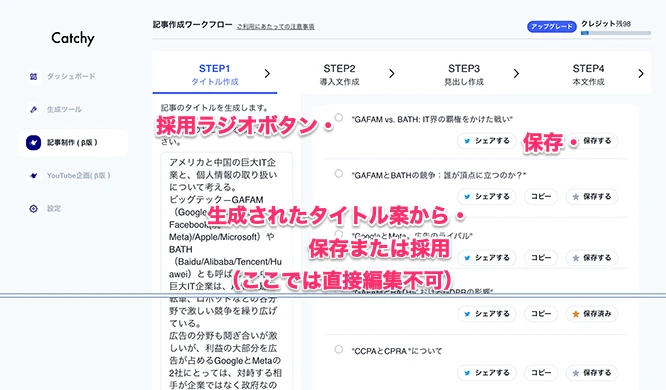Click the star icon for GAFAMとBATHの競争 title
Image resolution: width=666 pixels, height=390 pixels.
[576, 197]
